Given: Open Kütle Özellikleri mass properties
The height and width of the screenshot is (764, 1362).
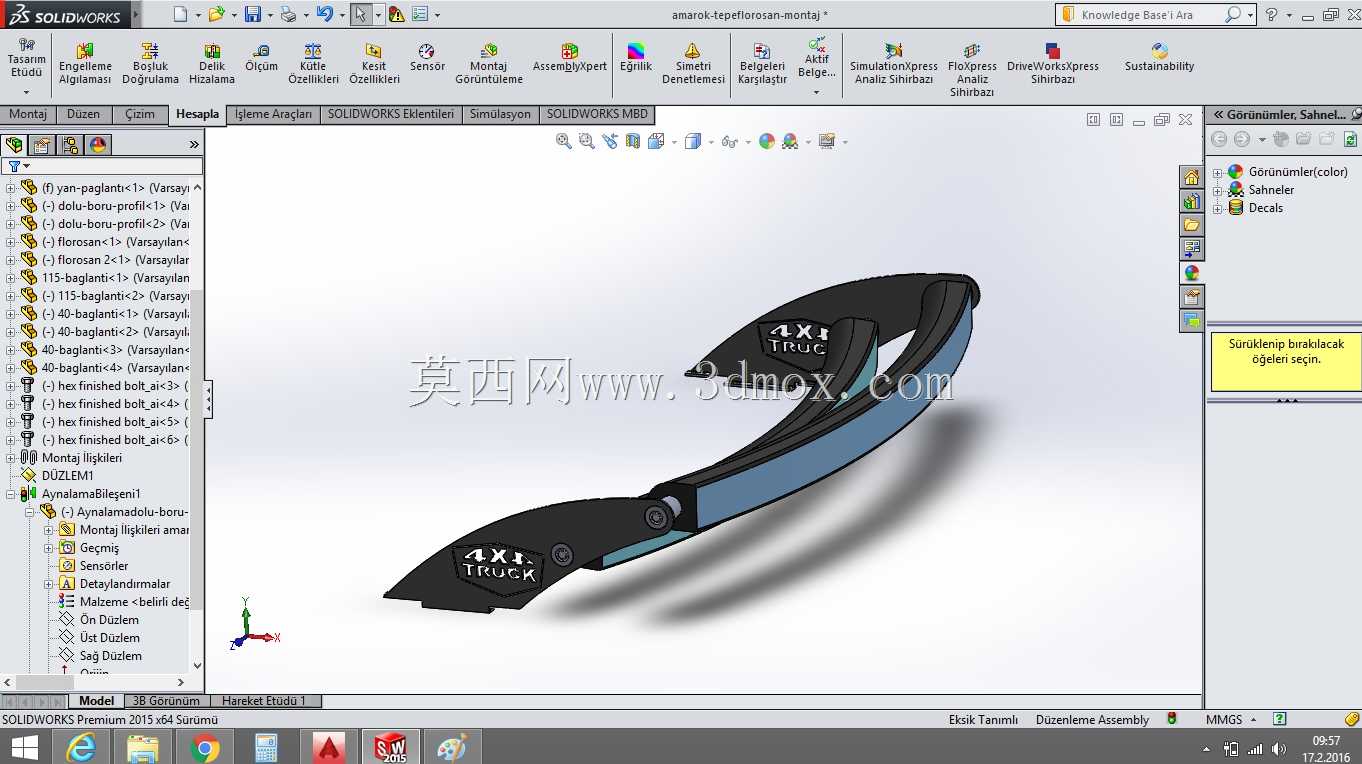Looking at the screenshot, I should tap(313, 64).
